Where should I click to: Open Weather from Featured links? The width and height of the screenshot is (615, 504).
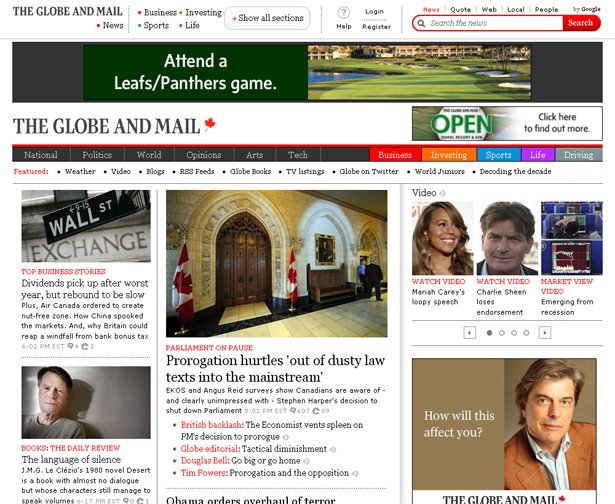coord(80,171)
